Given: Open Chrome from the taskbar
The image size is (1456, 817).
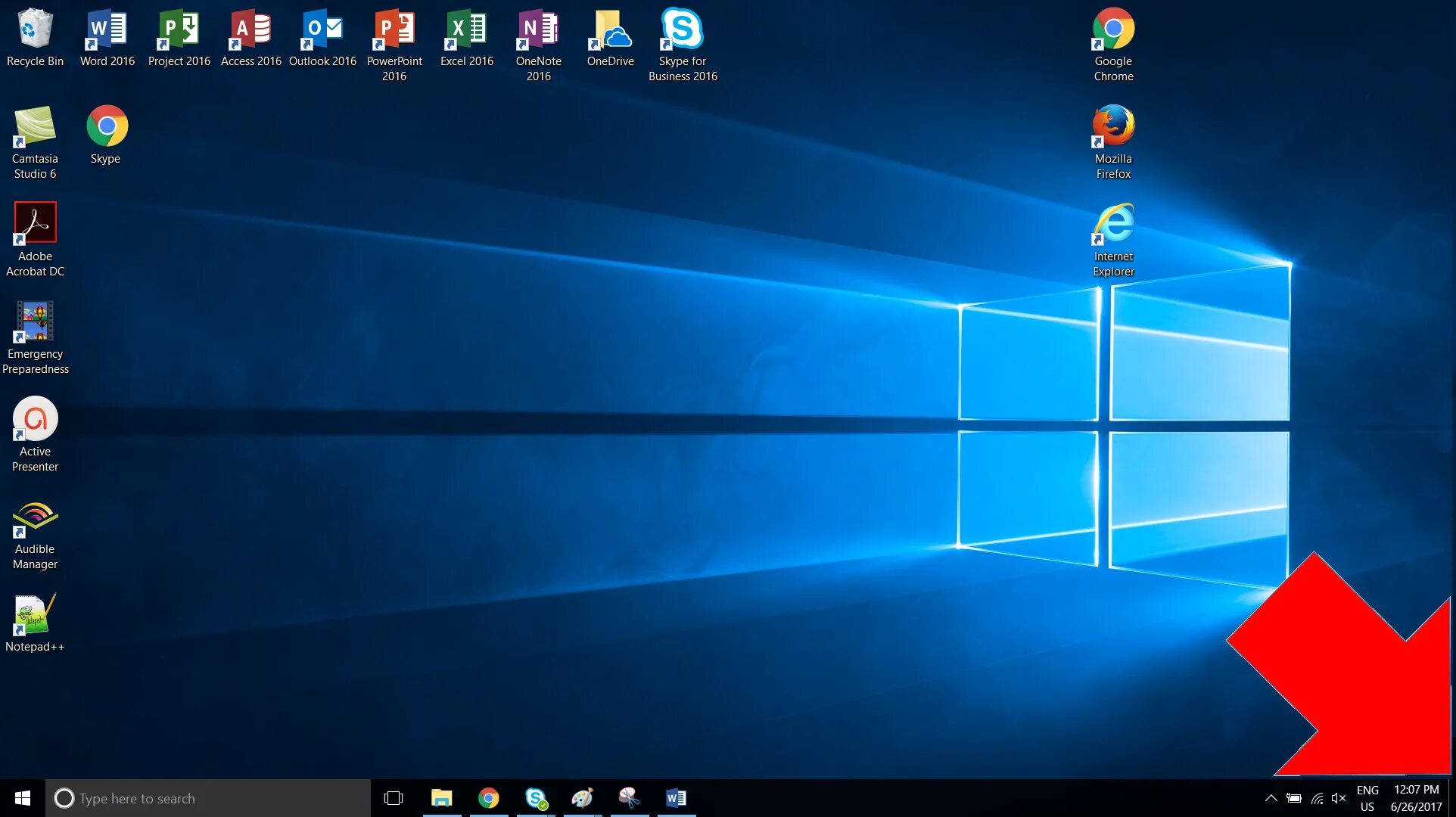Looking at the screenshot, I should (x=489, y=798).
